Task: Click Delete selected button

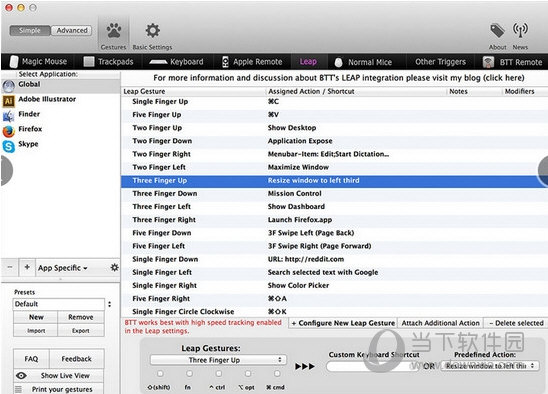Action: coord(516,323)
